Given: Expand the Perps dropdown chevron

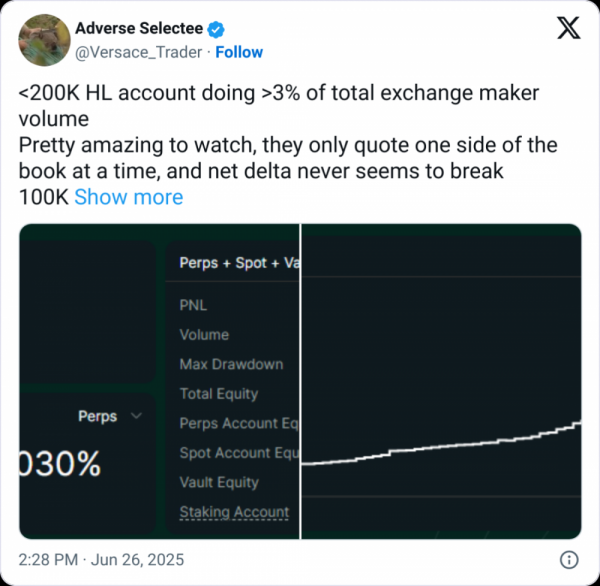Looking at the screenshot, I should click(137, 416).
